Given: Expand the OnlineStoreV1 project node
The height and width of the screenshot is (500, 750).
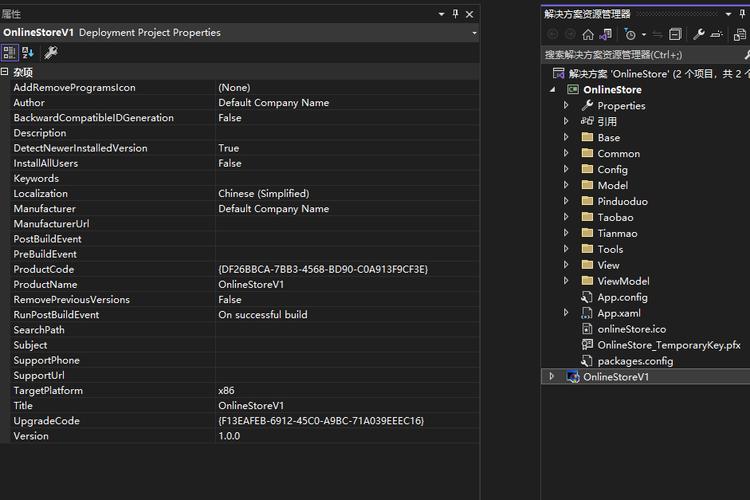Looking at the screenshot, I should coord(551,377).
